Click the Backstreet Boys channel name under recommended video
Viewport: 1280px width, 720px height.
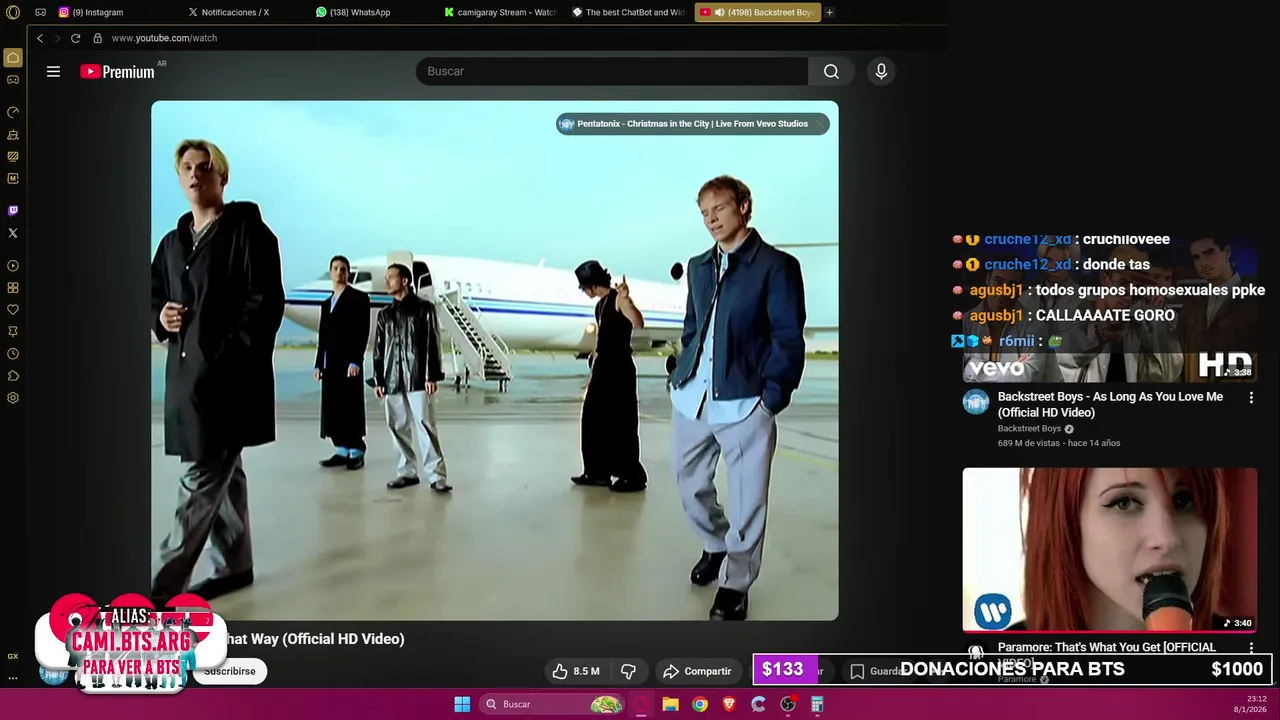coord(1029,429)
